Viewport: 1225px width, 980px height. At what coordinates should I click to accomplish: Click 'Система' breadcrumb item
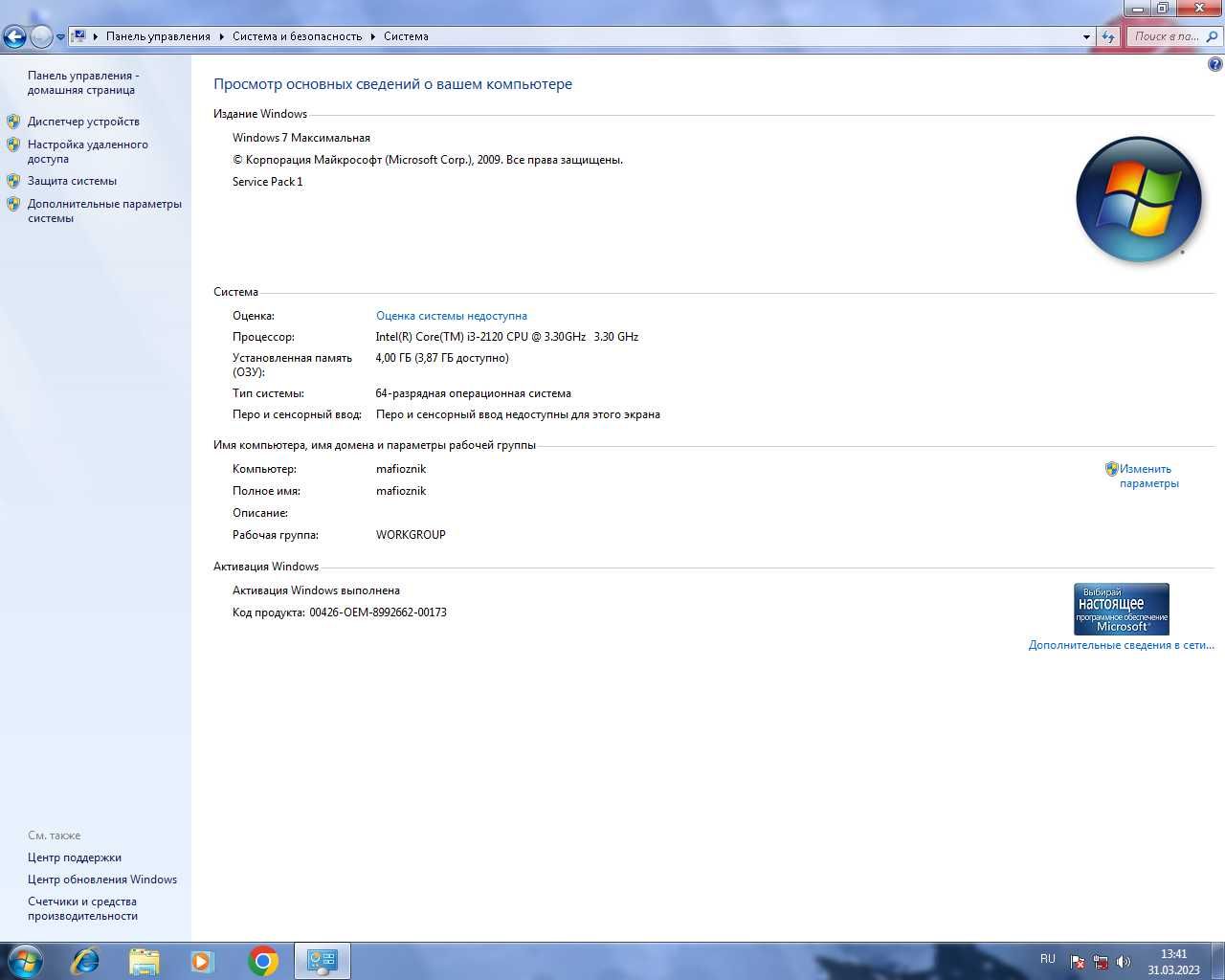point(406,36)
